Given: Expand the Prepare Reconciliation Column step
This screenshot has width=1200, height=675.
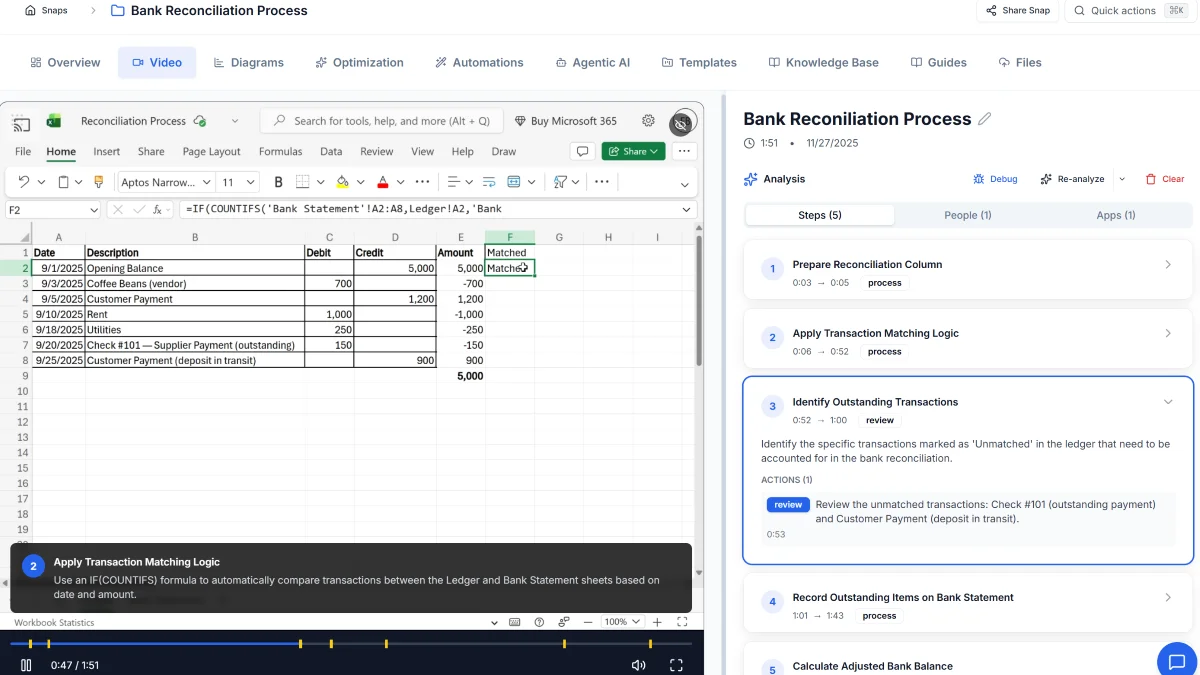Looking at the screenshot, I should (1168, 265).
